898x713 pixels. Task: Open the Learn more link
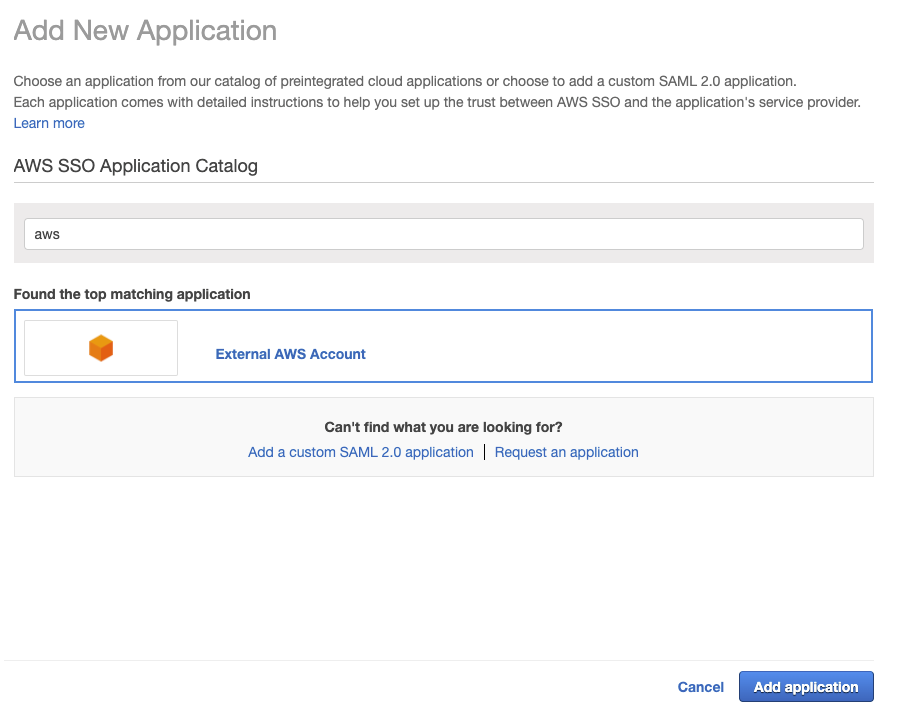tap(49, 123)
